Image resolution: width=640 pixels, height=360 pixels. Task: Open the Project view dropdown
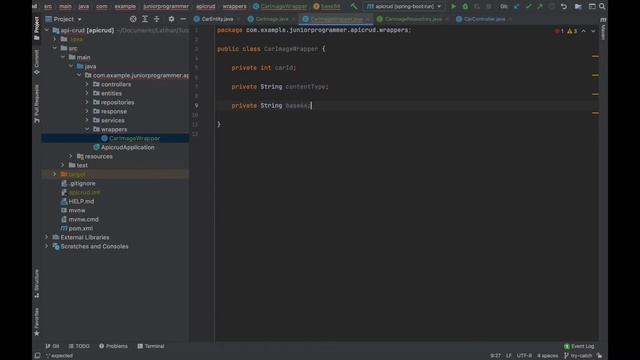(x=64, y=19)
